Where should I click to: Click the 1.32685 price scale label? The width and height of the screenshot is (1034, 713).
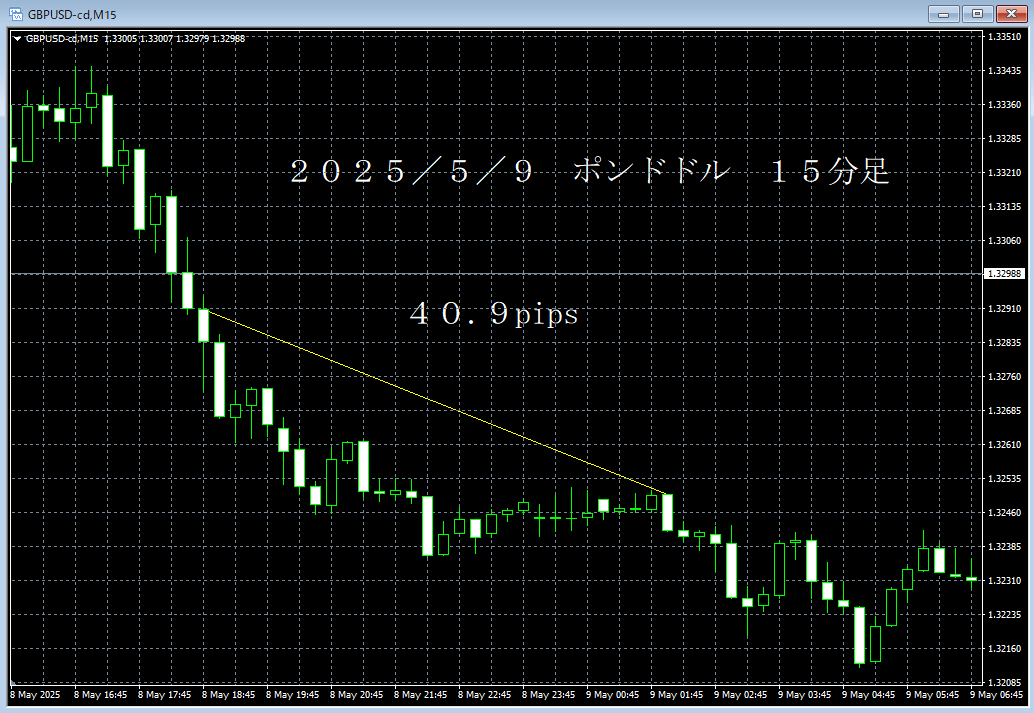(1004, 411)
